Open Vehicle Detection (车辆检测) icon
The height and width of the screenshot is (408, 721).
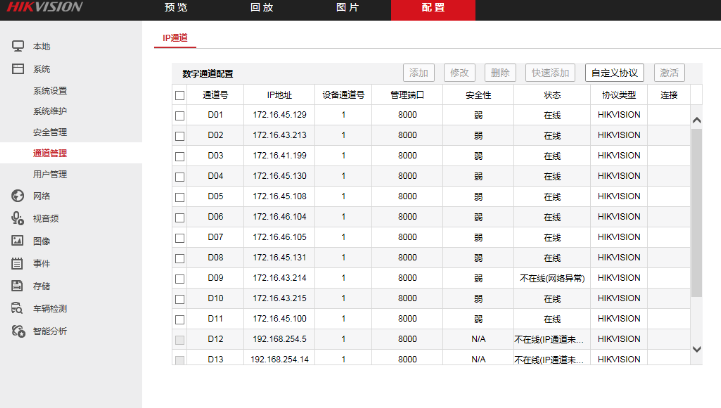pos(17,308)
